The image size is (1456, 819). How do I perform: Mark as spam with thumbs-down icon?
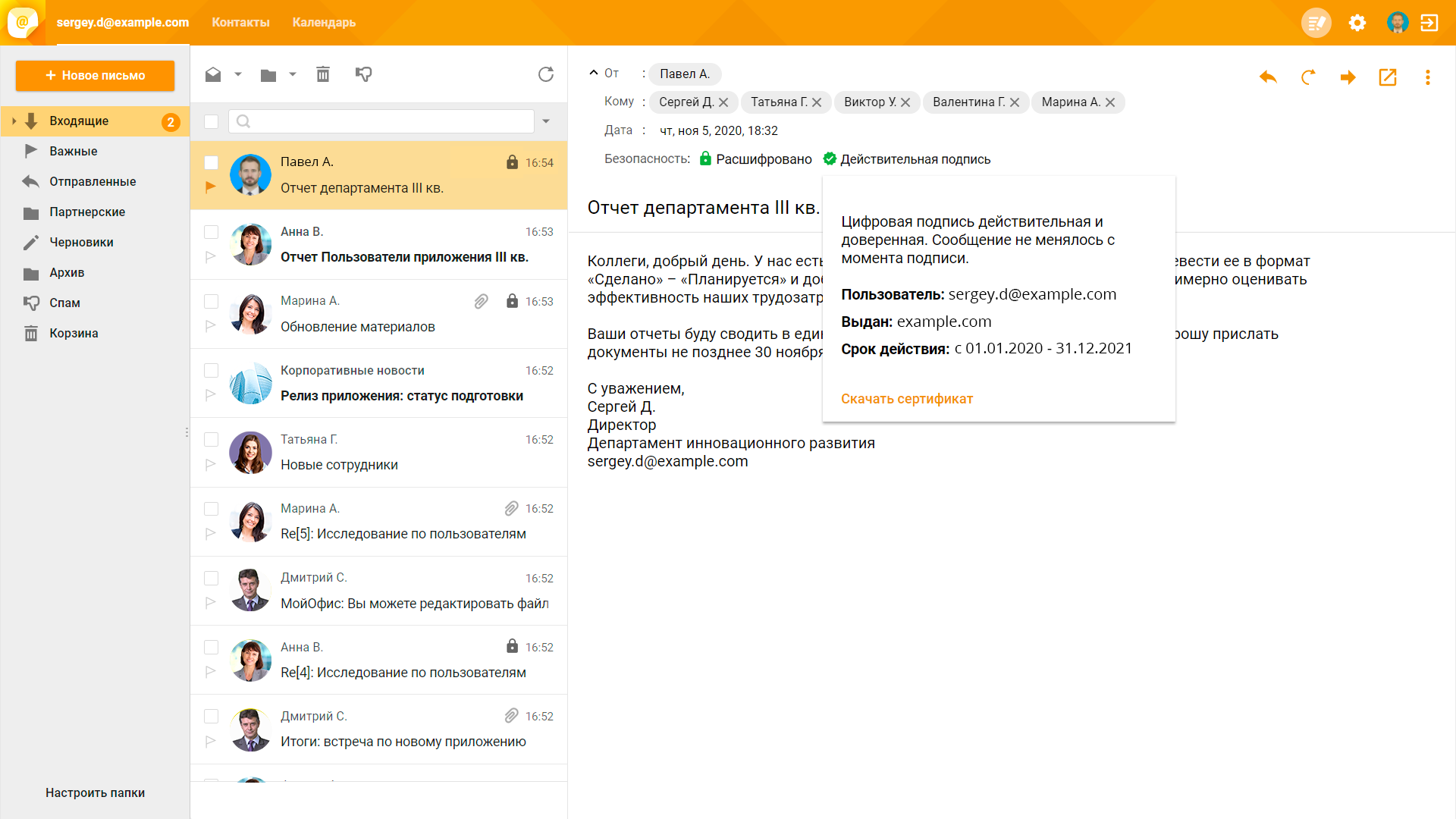[x=363, y=74]
